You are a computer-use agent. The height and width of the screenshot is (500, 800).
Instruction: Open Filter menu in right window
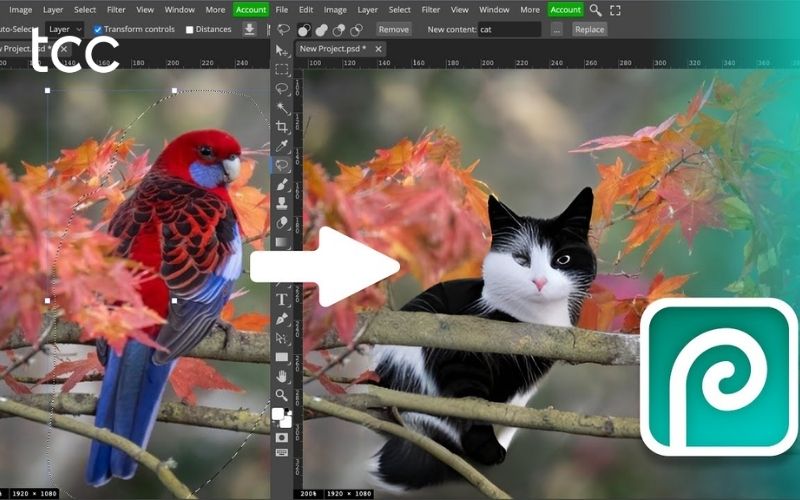(x=431, y=10)
